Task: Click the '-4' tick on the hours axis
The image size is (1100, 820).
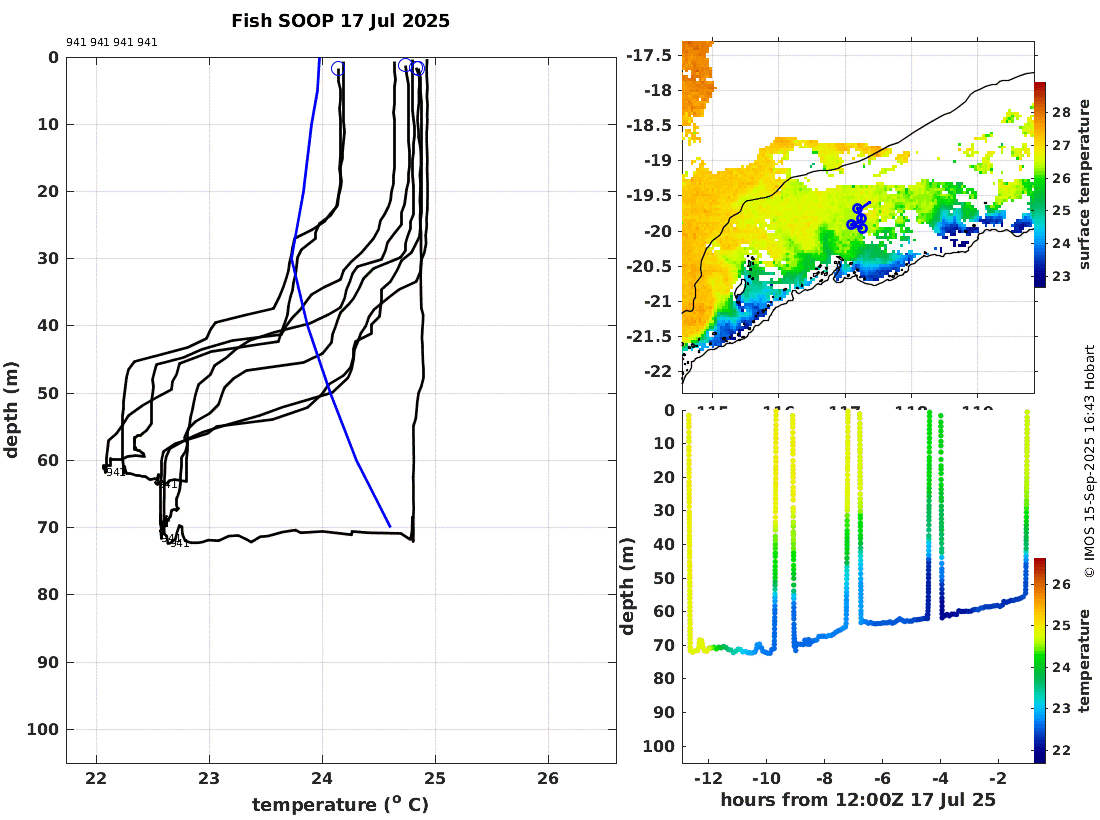Action: [x=941, y=778]
